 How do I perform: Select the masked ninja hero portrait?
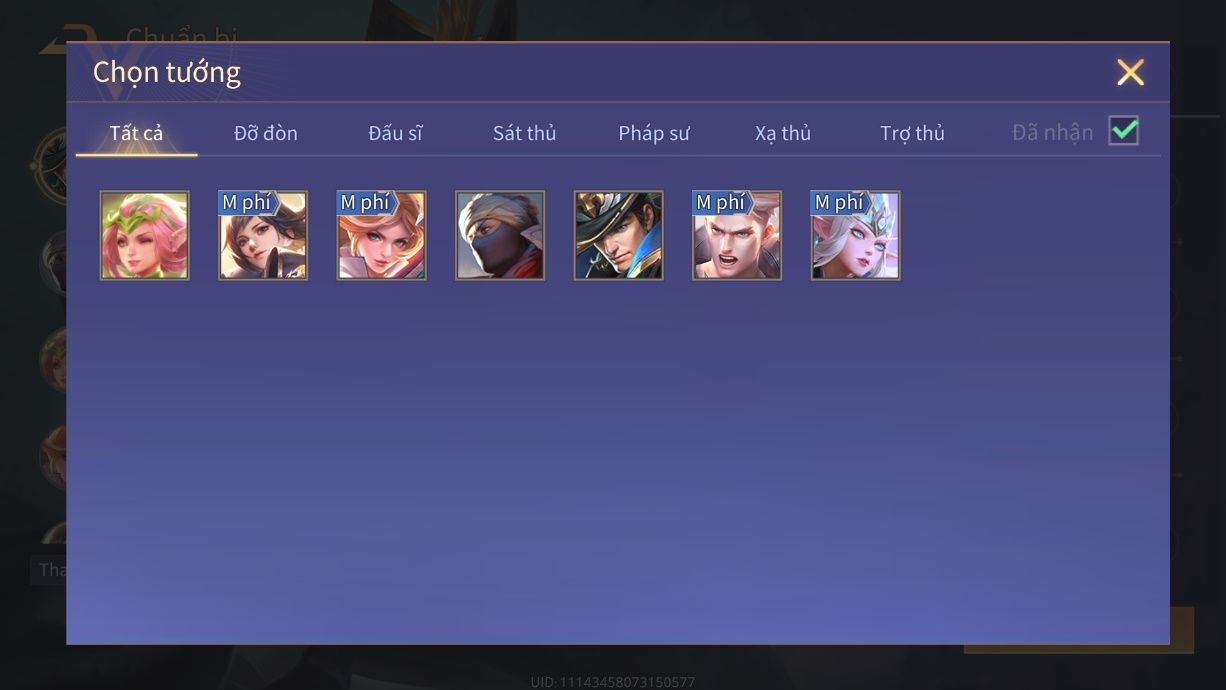pos(500,235)
